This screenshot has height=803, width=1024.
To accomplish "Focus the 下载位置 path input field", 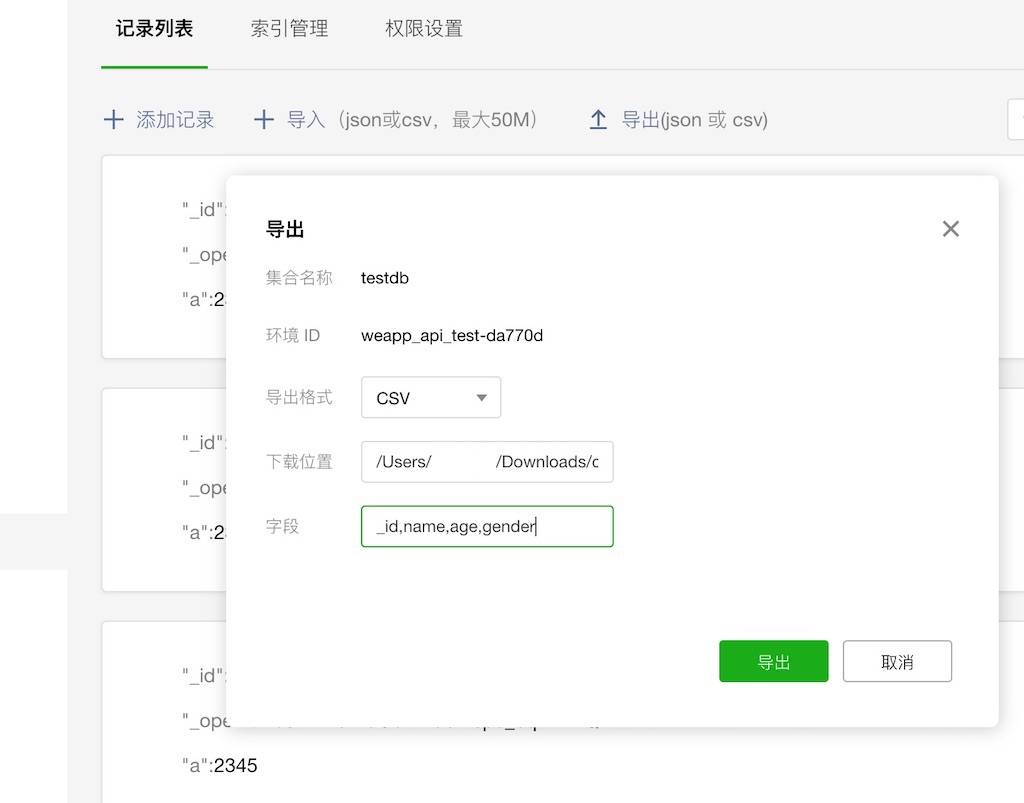I will [487, 462].
